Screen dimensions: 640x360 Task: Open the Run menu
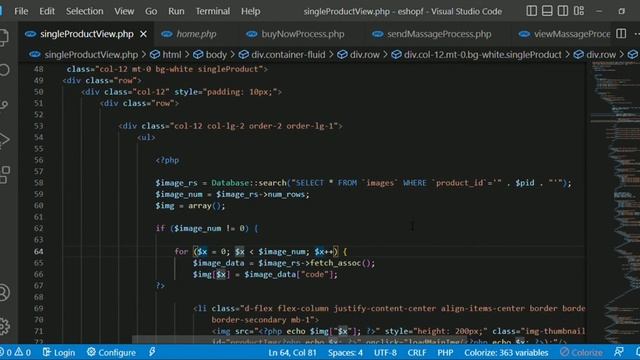pos(176,11)
